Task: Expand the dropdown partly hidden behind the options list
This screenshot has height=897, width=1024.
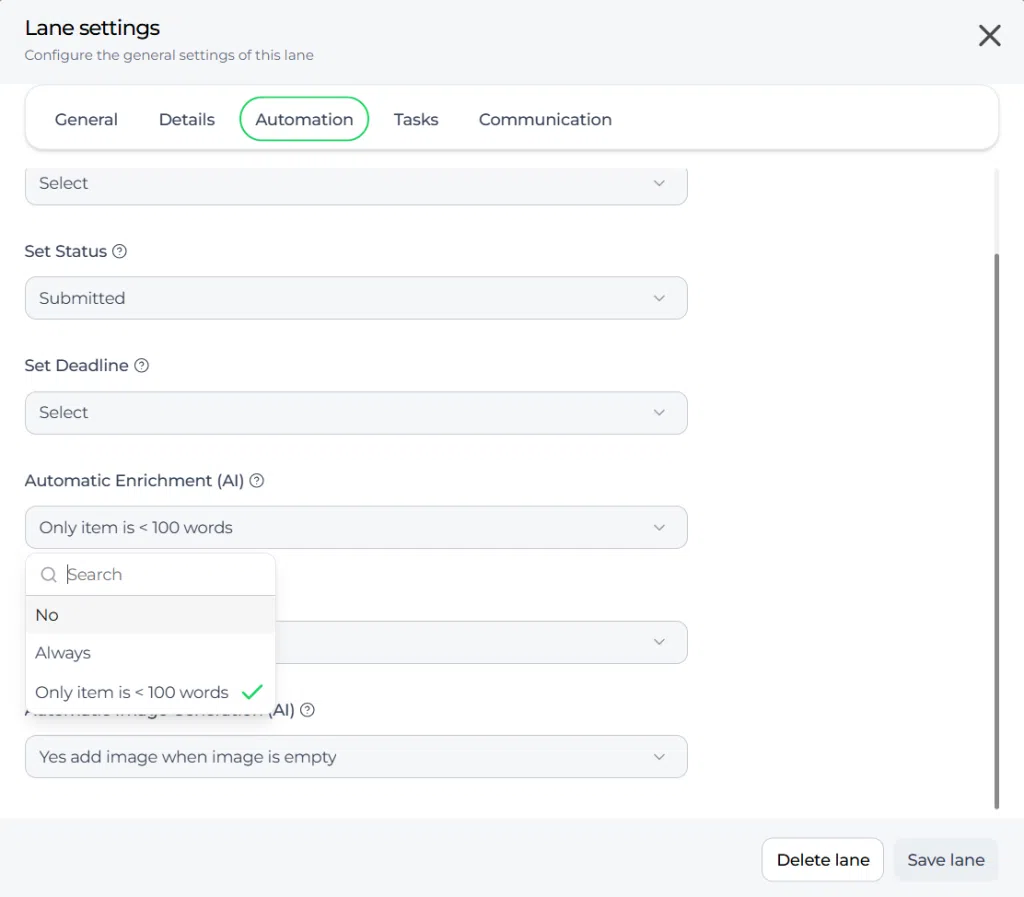Action: click(481, 642)
